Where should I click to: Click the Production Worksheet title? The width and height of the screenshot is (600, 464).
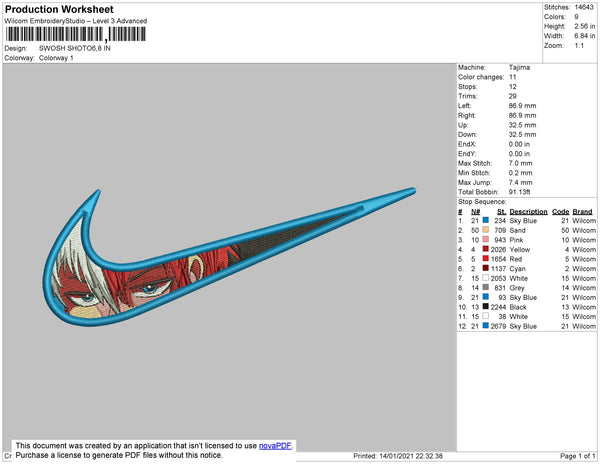tap(59, 10)
